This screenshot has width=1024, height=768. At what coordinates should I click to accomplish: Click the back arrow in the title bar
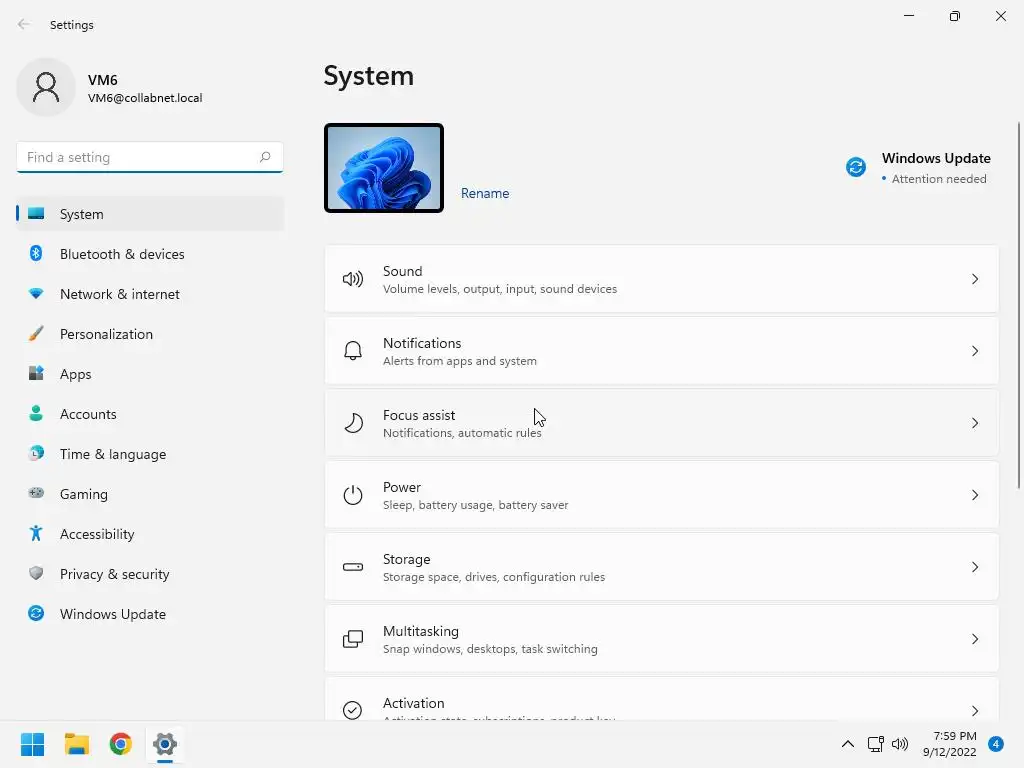coord(24,24)
